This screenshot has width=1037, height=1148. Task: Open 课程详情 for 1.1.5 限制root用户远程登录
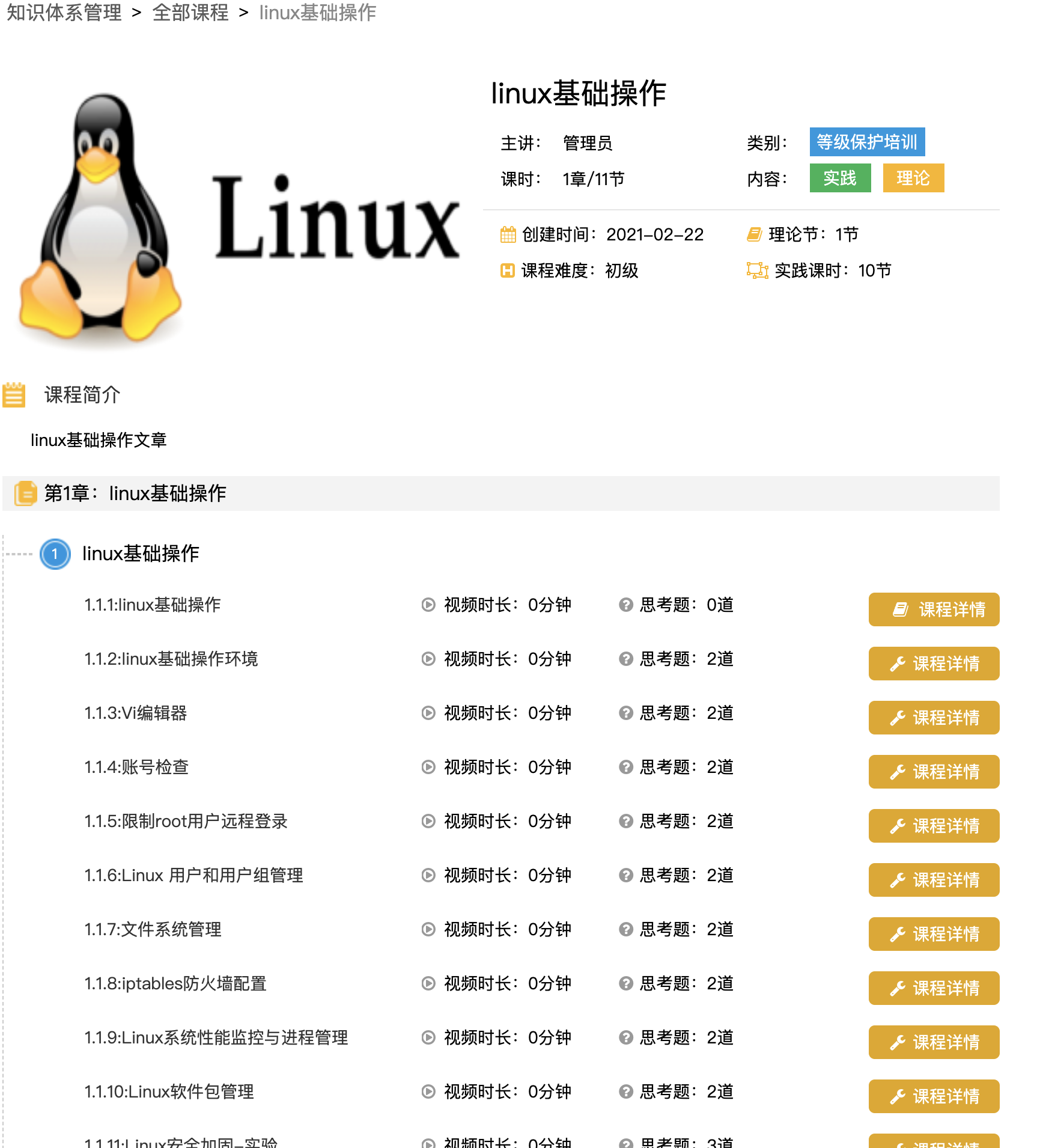coord(933,826)
